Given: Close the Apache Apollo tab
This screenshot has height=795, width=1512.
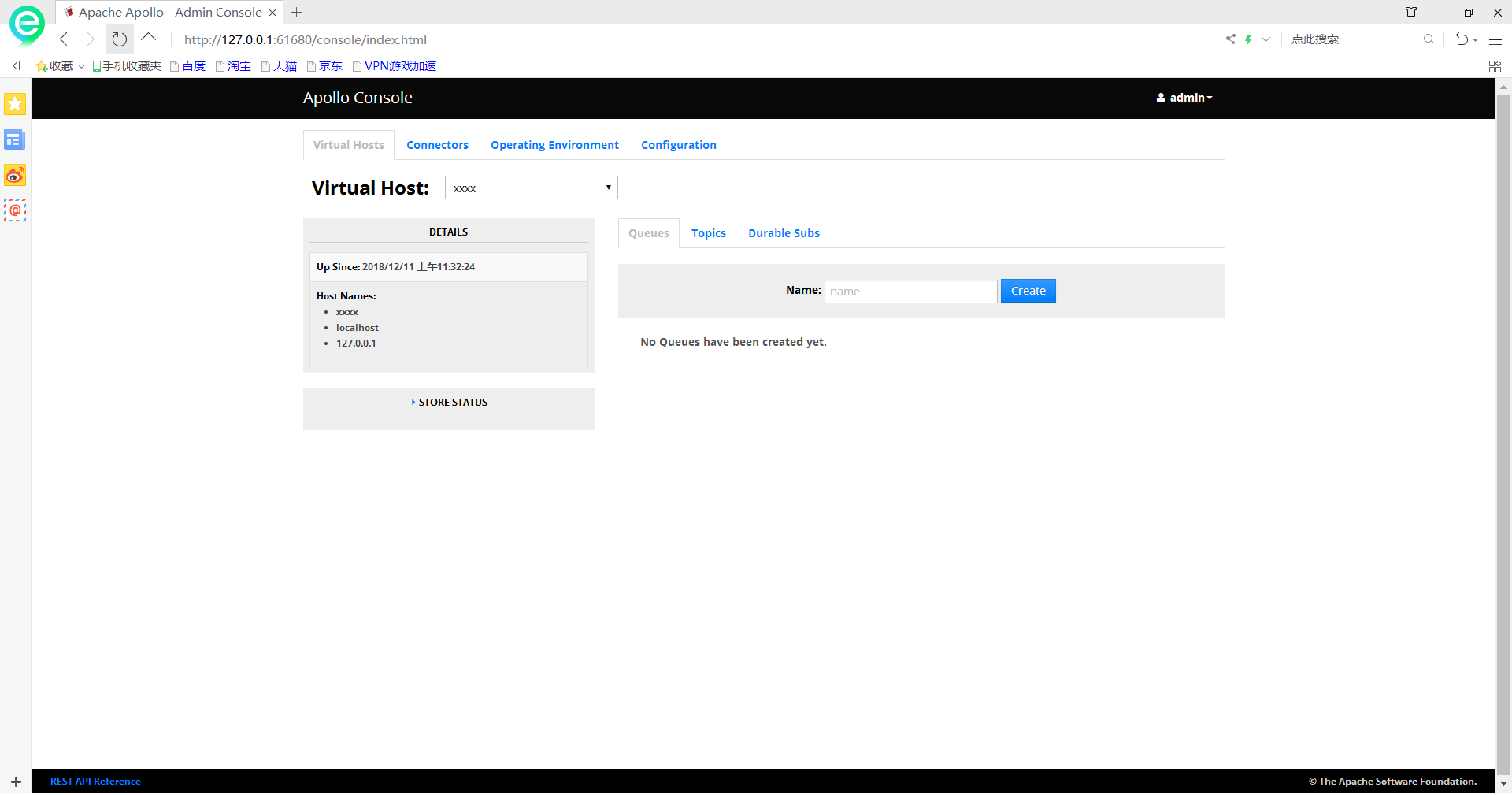Looking at the screenshot, I should click(x=272, y=13).
